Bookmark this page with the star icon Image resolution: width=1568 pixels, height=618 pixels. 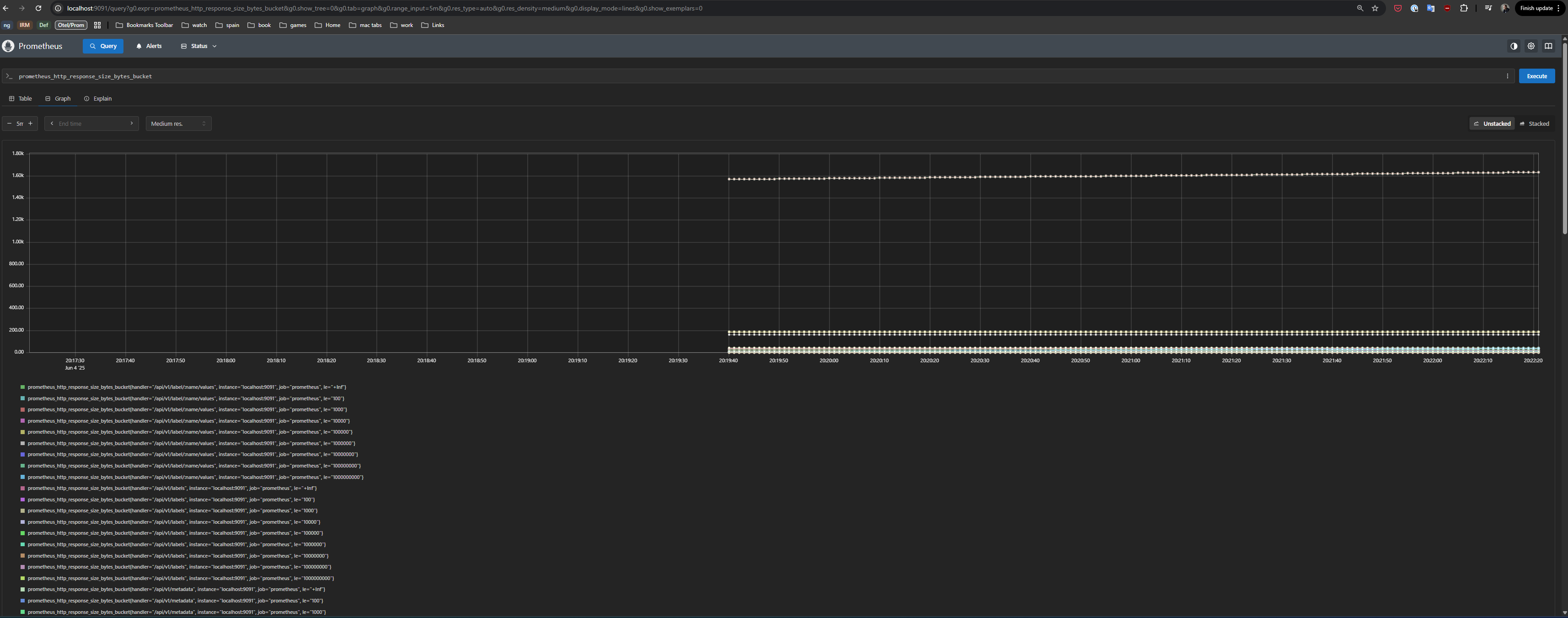pos(1375,9)
